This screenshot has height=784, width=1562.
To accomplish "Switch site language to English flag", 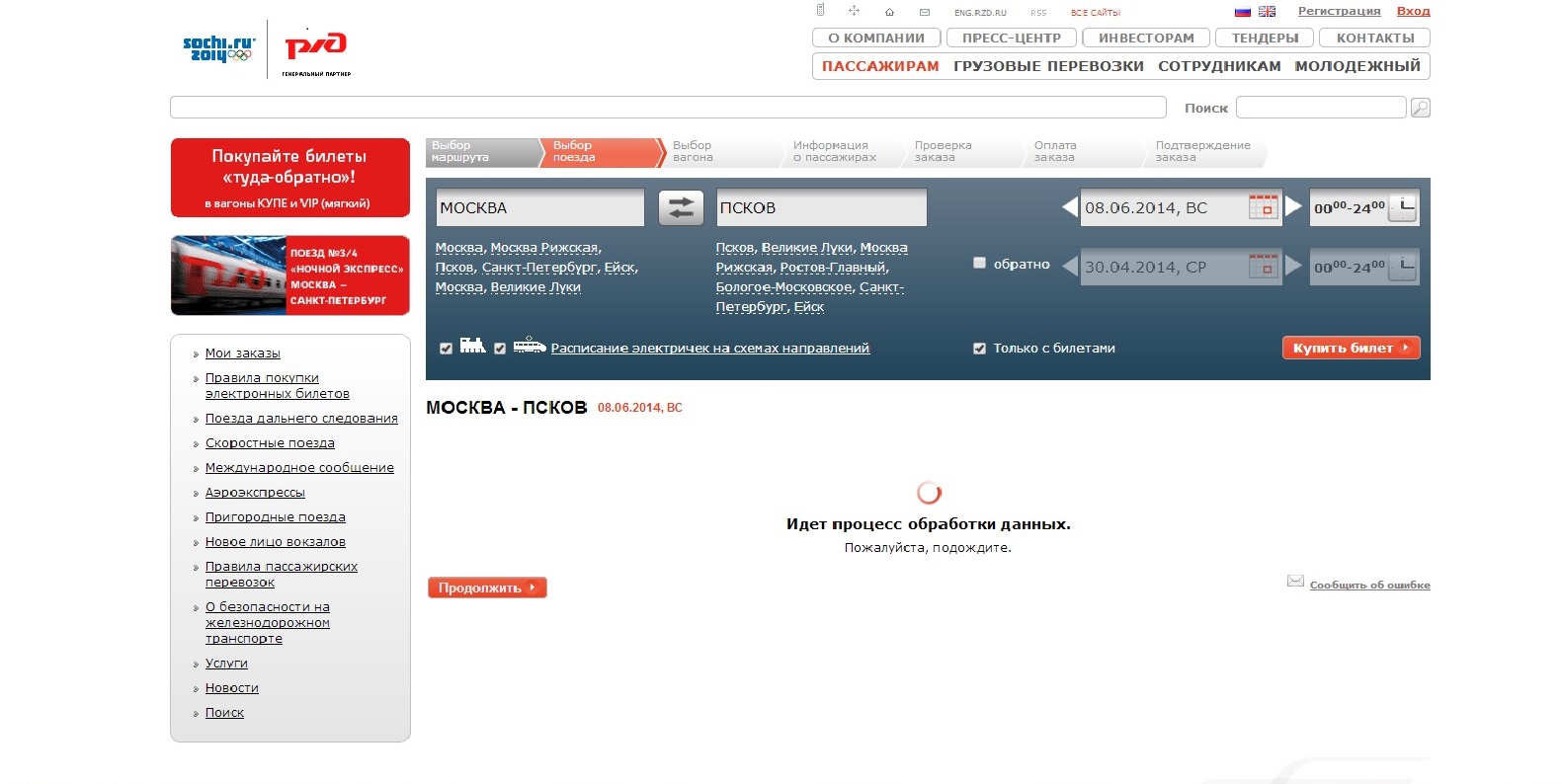I will click(1267, 12).
